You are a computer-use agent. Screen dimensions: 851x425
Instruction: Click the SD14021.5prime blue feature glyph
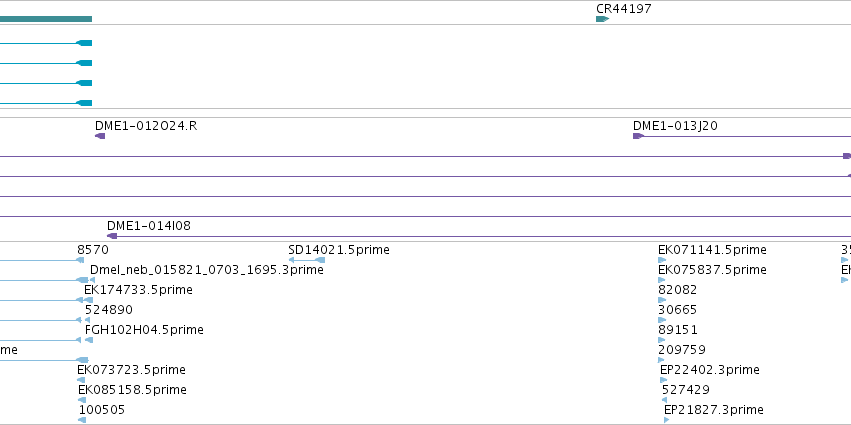point(307,260)
